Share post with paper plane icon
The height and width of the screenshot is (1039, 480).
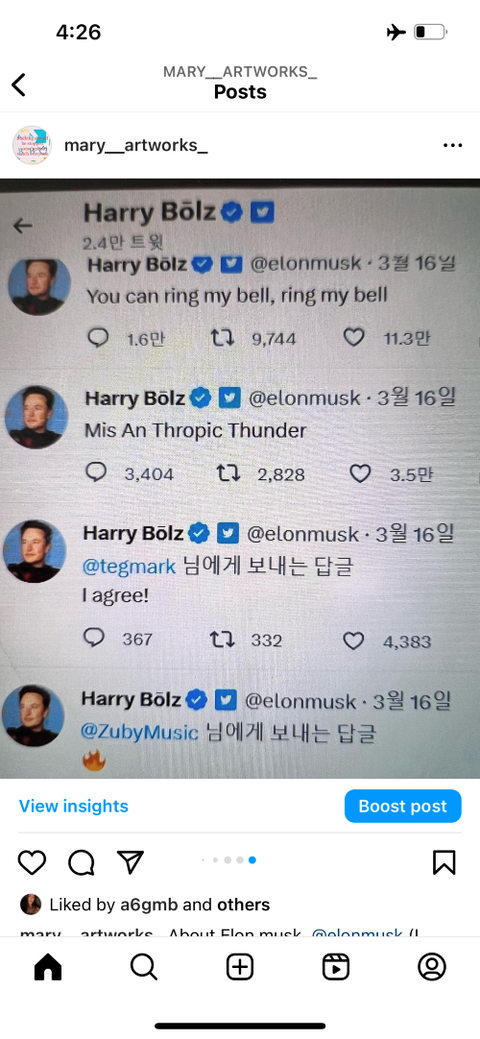coord(130,861)
